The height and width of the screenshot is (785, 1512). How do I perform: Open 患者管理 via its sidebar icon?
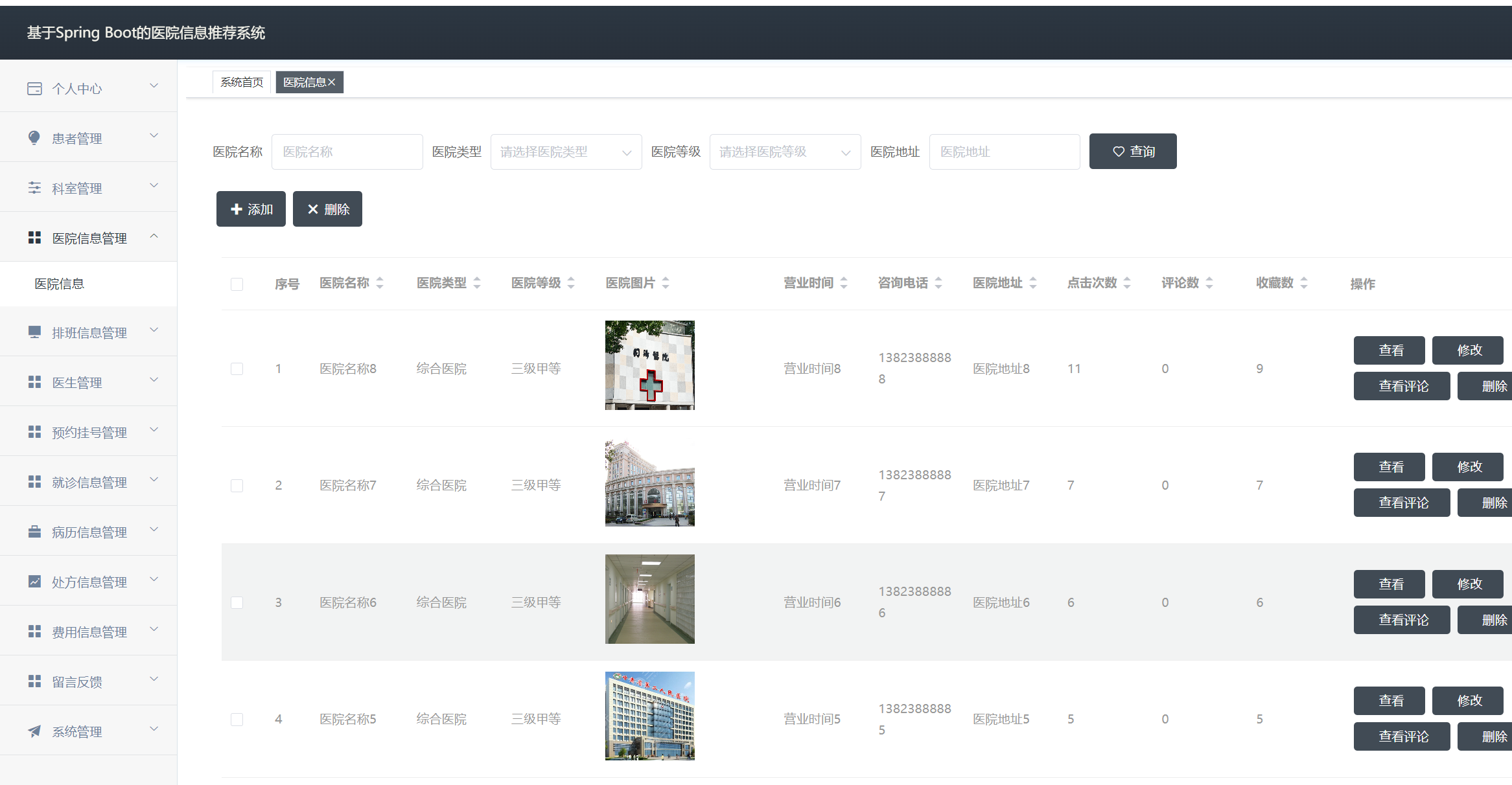(x=34, y=137)
